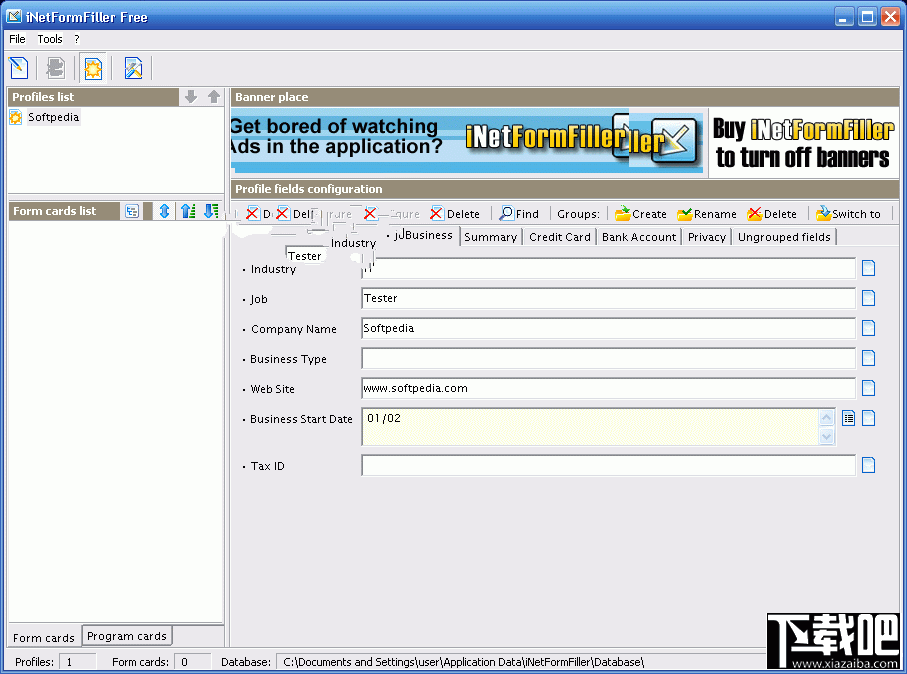This screenshot has height=674, width=907.
Task: Minimize the iNetFormFiller window
Action: click(x=844, y=17)
